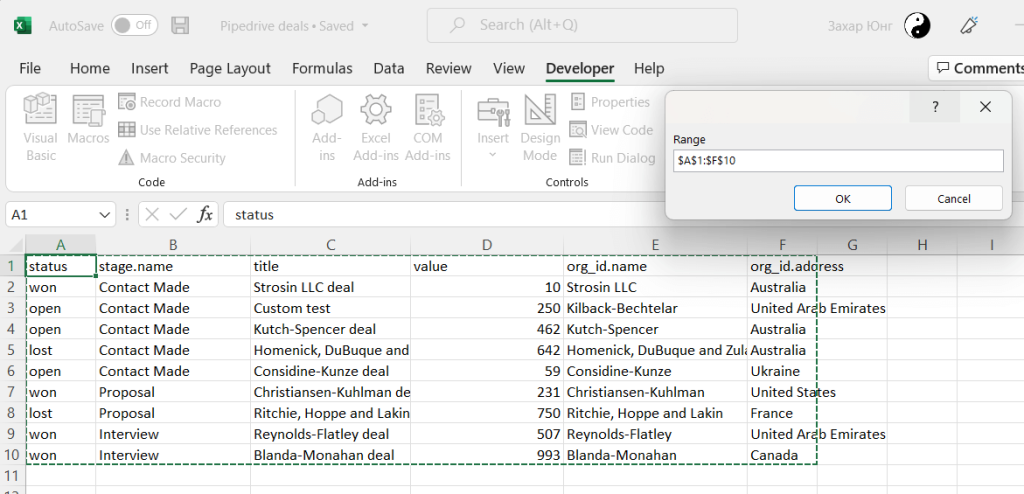The height and width of the screenshot is (494, 1024).
Task: Click the Canada cell
Action: coord(782,455)
